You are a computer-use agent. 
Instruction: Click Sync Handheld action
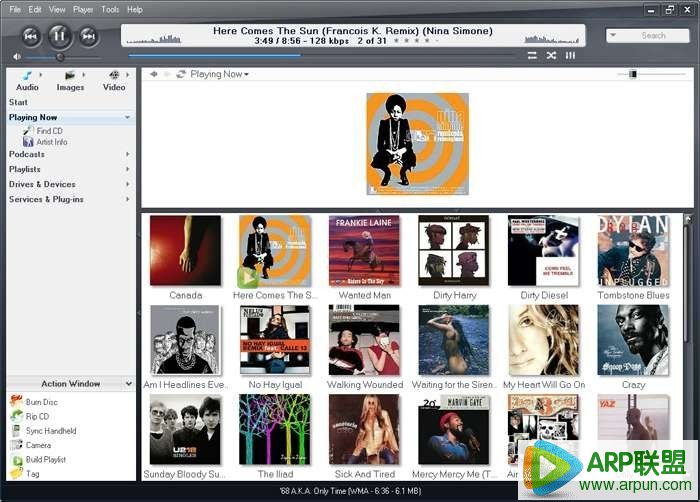click(43, 431)
